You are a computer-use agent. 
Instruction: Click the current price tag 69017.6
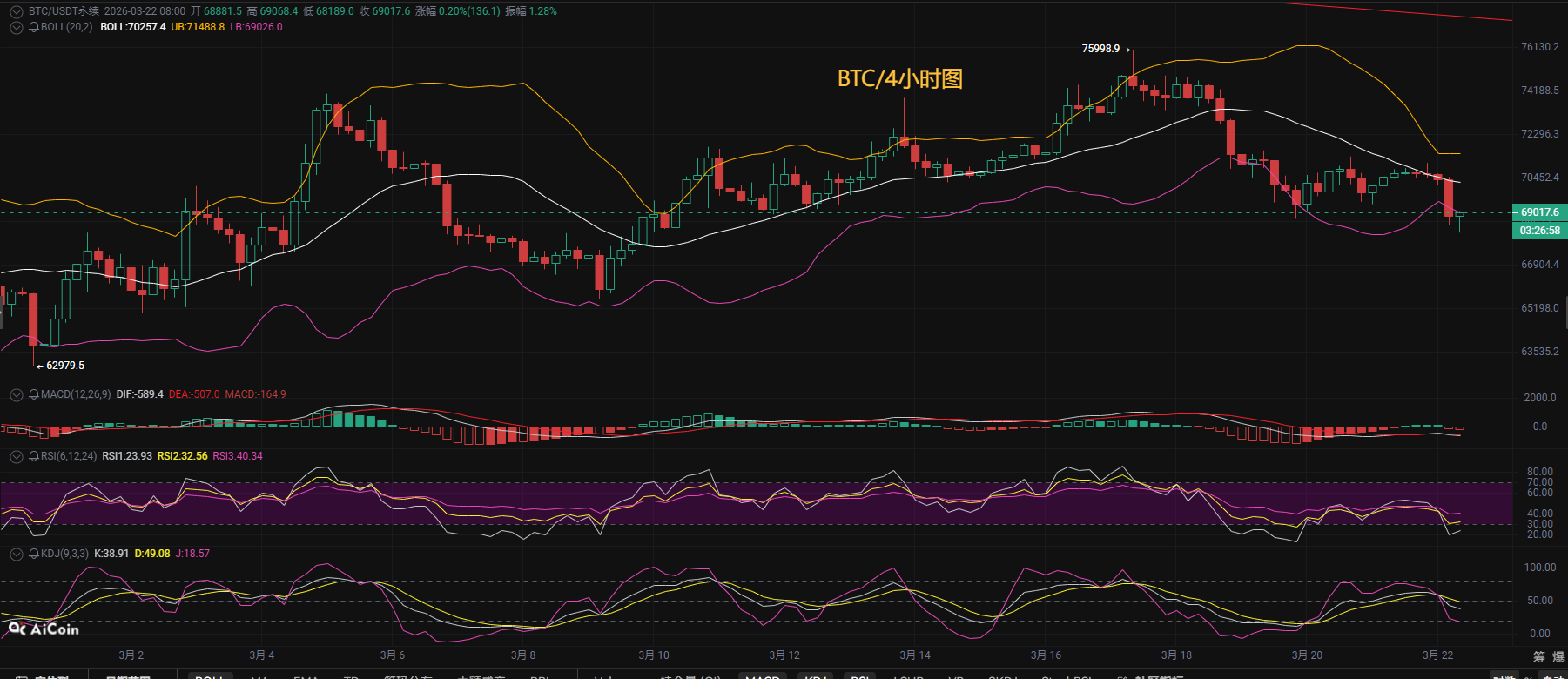point(1539,212)
